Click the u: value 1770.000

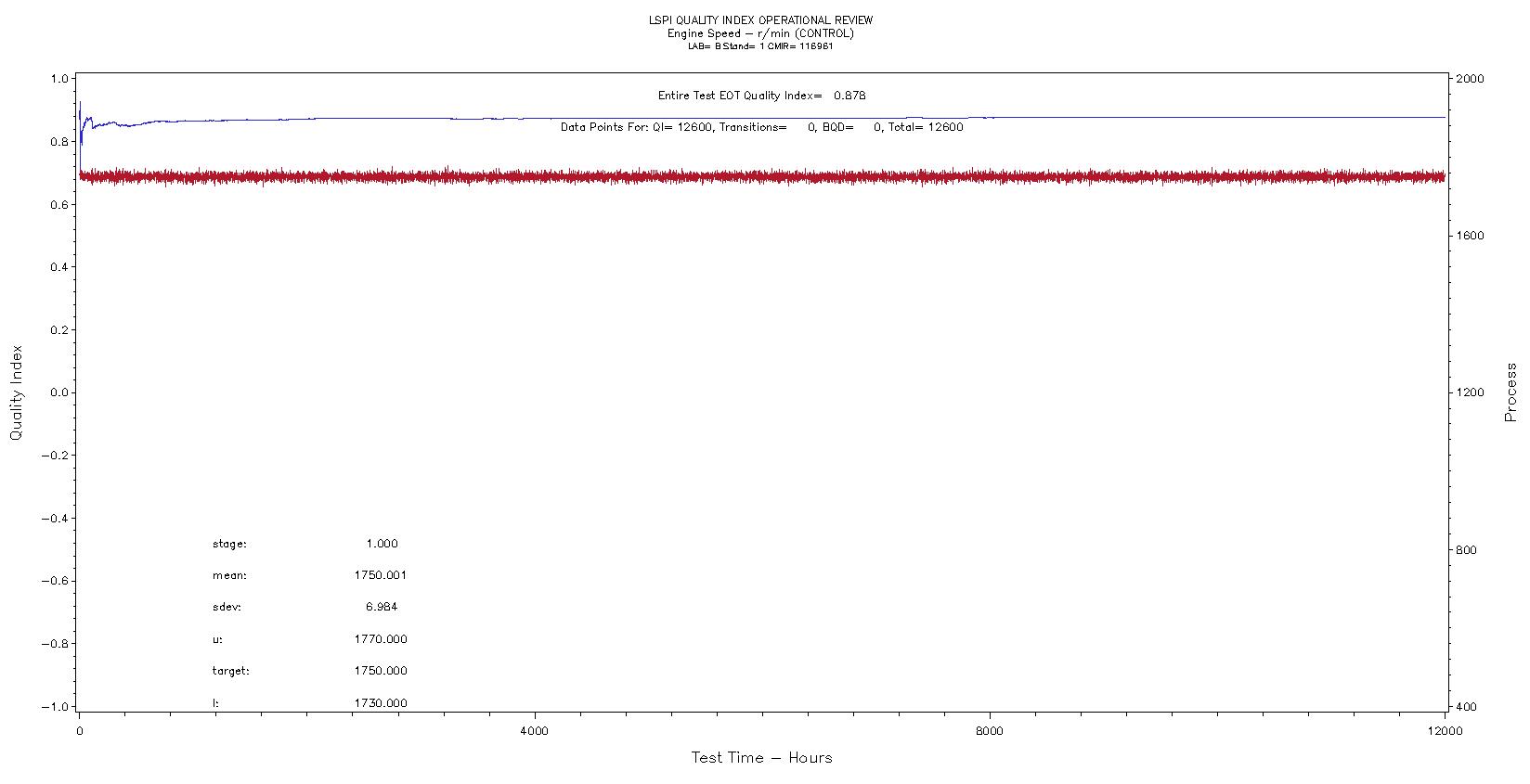381,639
